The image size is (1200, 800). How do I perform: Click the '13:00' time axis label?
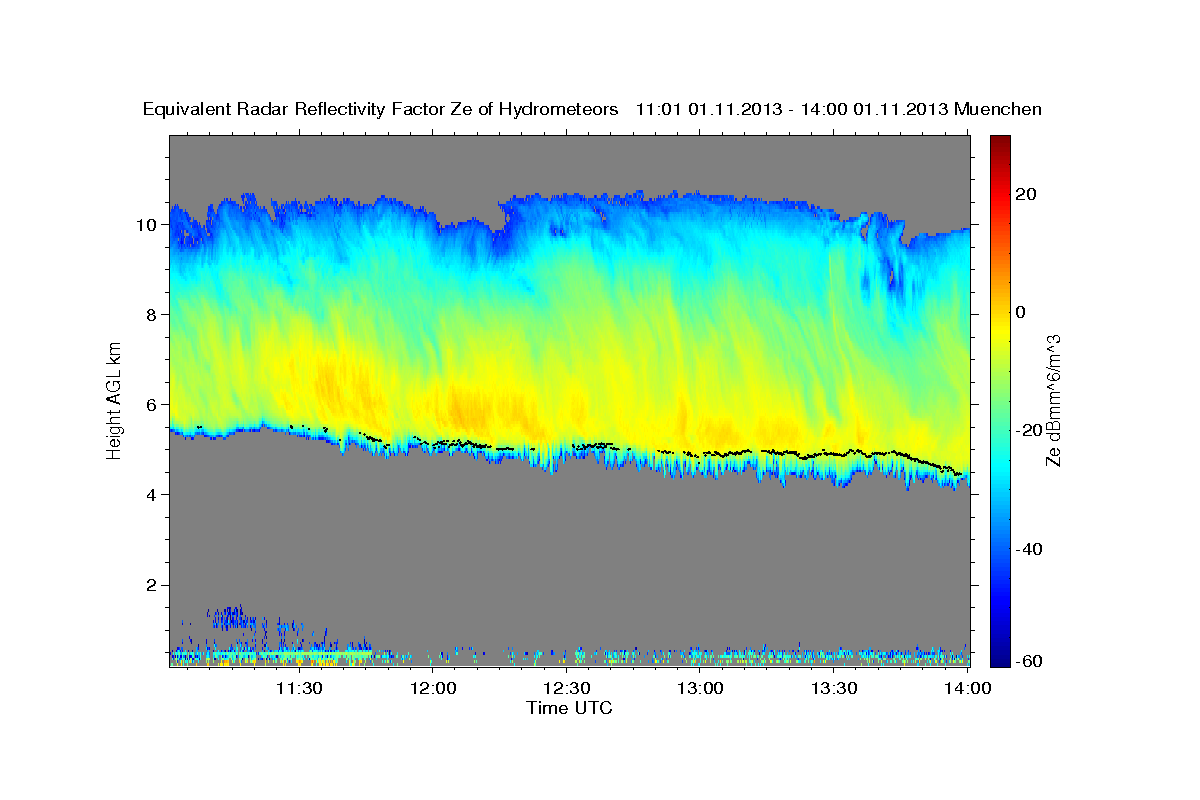(701, 688)
